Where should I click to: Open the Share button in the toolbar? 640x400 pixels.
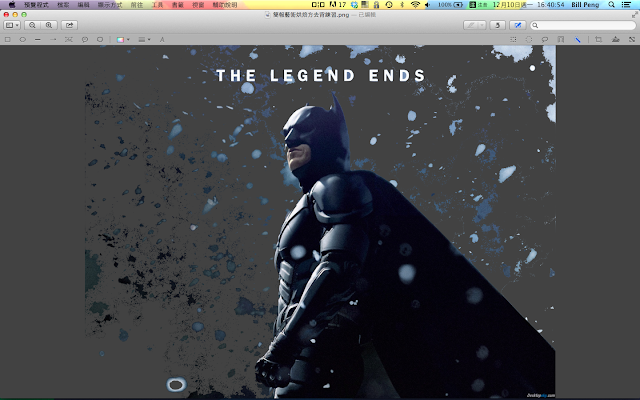[x=69, y=25]
